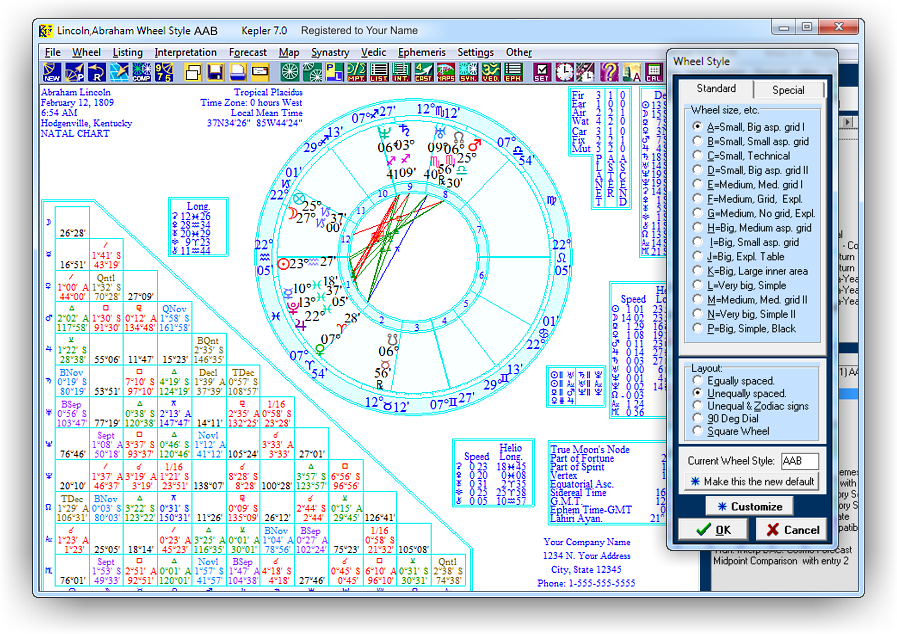897x634 pixels.
Task: Open the Wheel menu
Action: [86, 52]
